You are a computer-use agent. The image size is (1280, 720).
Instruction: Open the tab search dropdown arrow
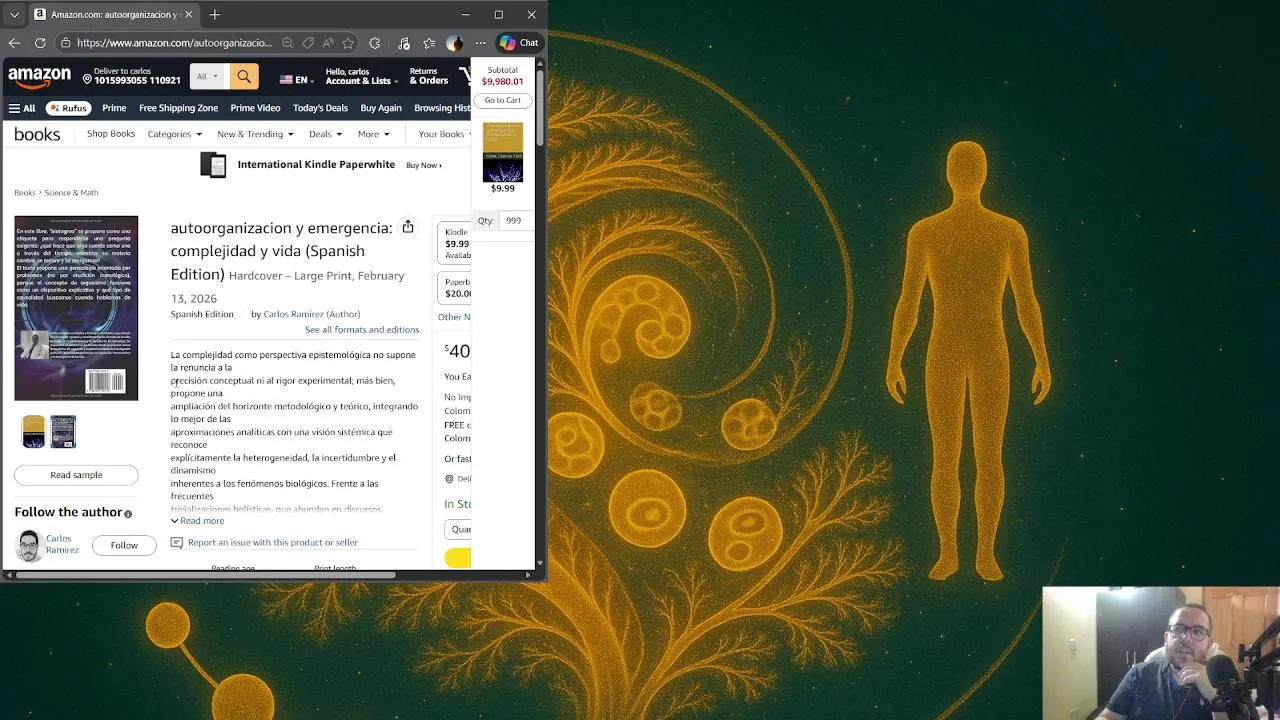(14, 14)
